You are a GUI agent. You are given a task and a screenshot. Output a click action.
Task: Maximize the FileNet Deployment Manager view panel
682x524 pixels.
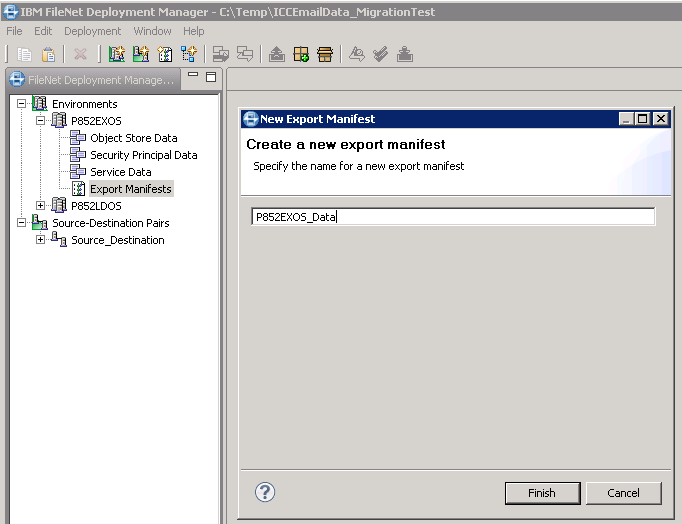click(211, 77)
